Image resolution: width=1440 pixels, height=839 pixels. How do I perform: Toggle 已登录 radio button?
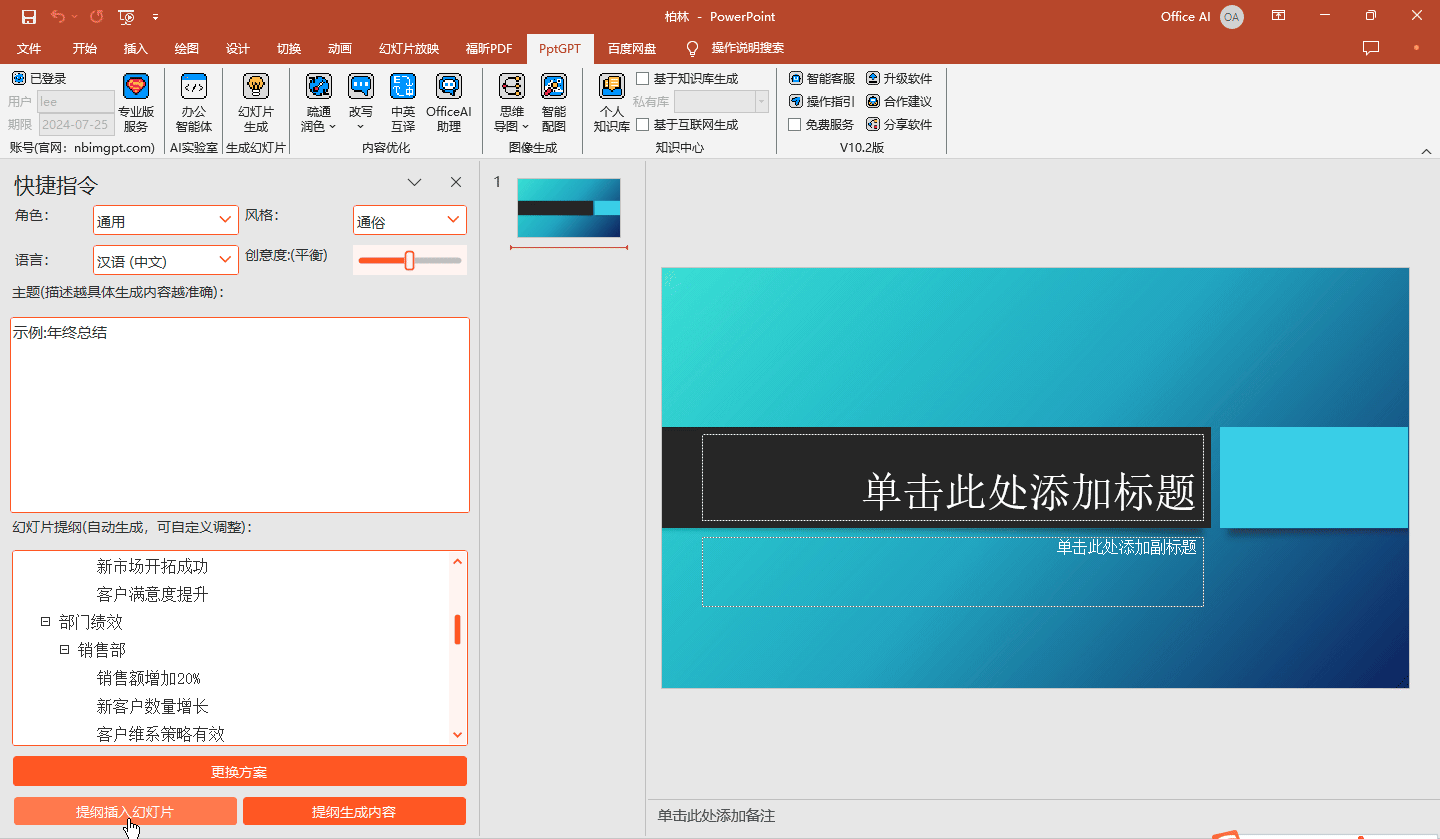point(19,78)
